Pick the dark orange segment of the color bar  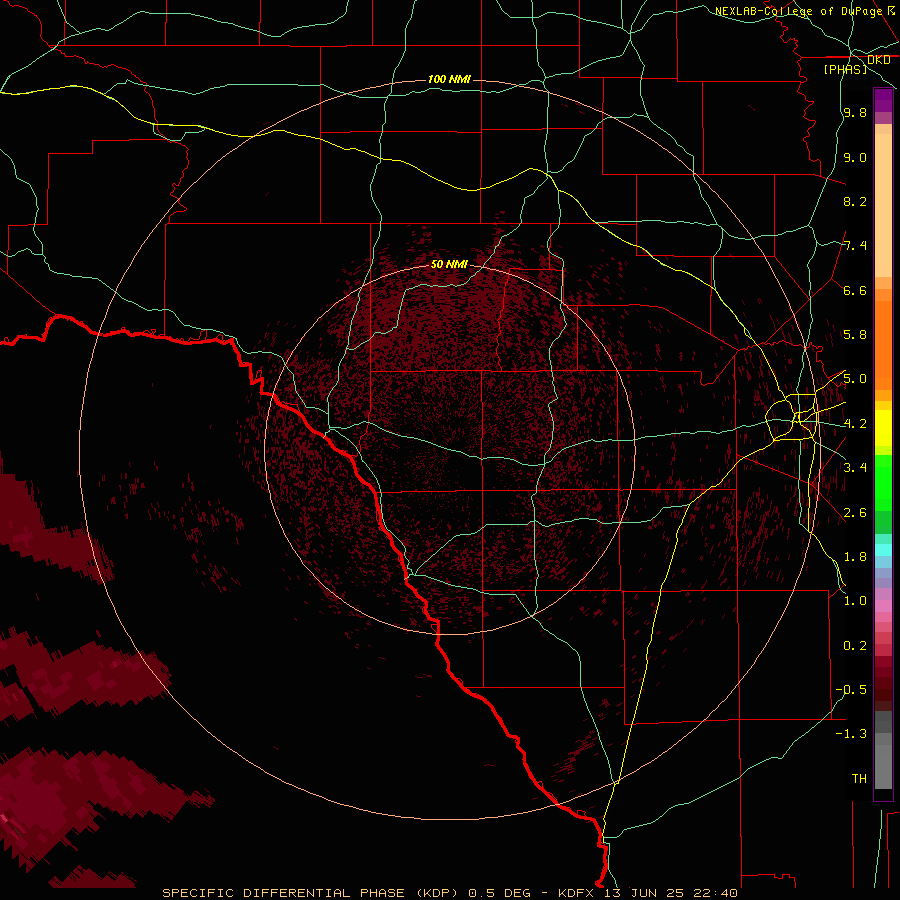[x=883, y=346]
